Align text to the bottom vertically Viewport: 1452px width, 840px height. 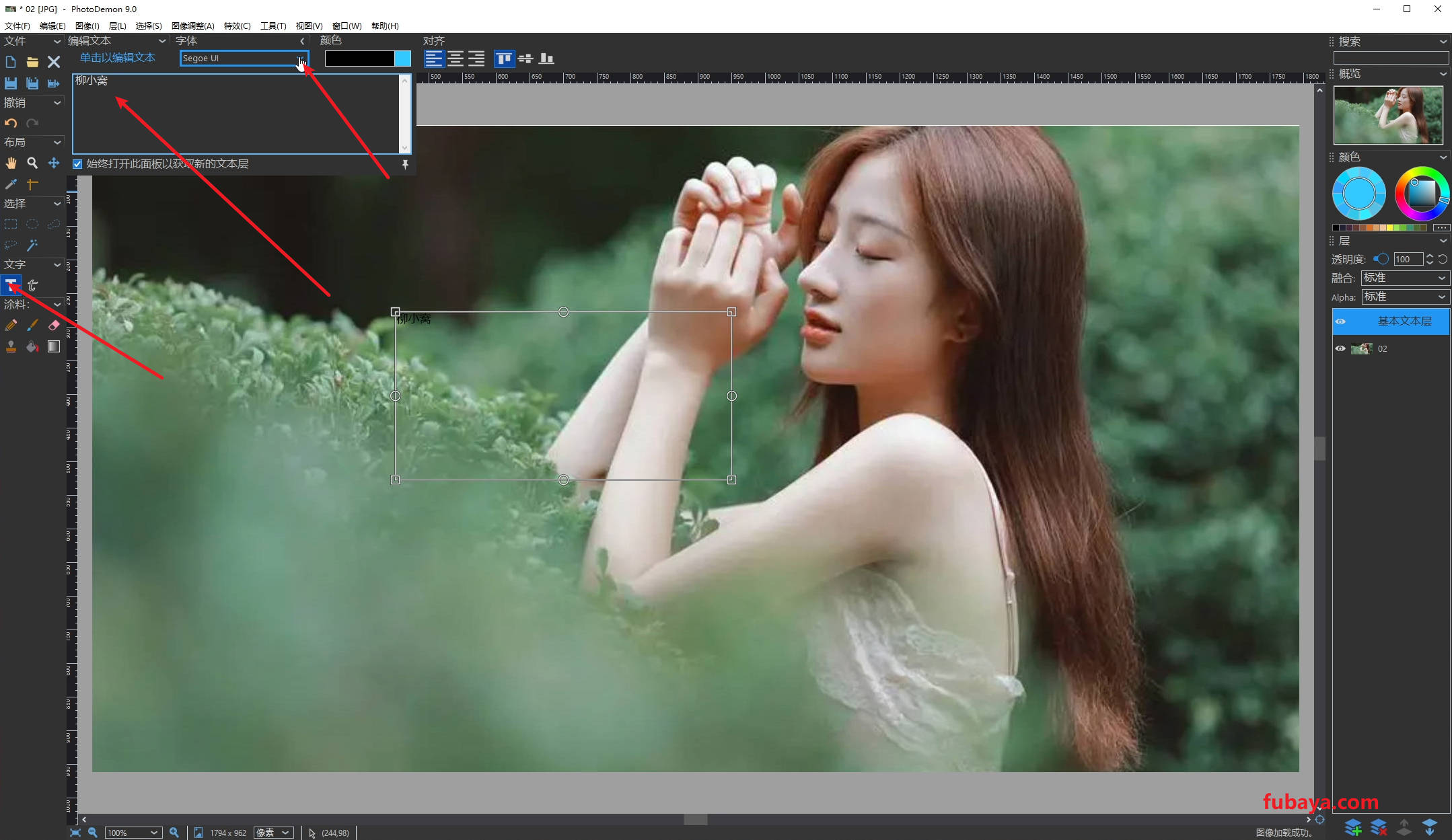point(546,59)
